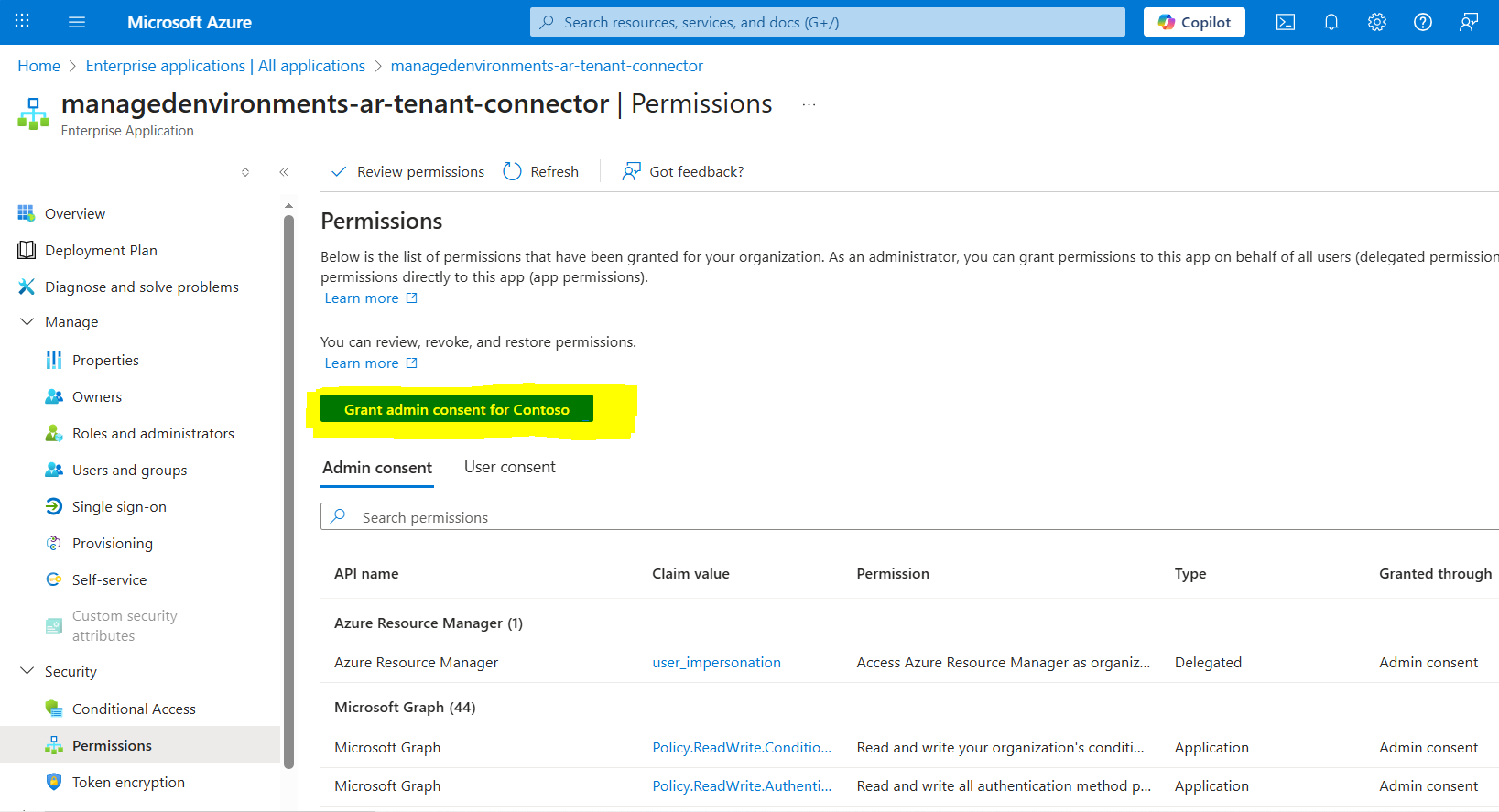Click the enterprise application icon beside the title
1499x812 pixels.
click(33, 114)
